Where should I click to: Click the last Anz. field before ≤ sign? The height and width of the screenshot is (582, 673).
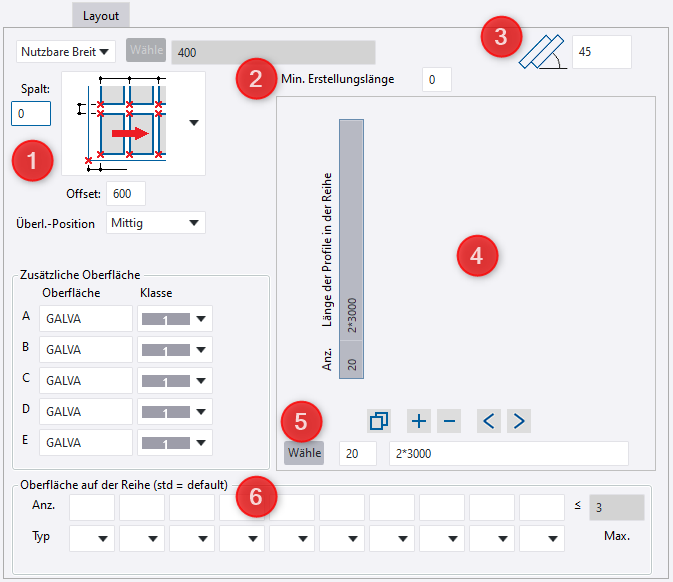pyautogui.click(x=542, y=507)
